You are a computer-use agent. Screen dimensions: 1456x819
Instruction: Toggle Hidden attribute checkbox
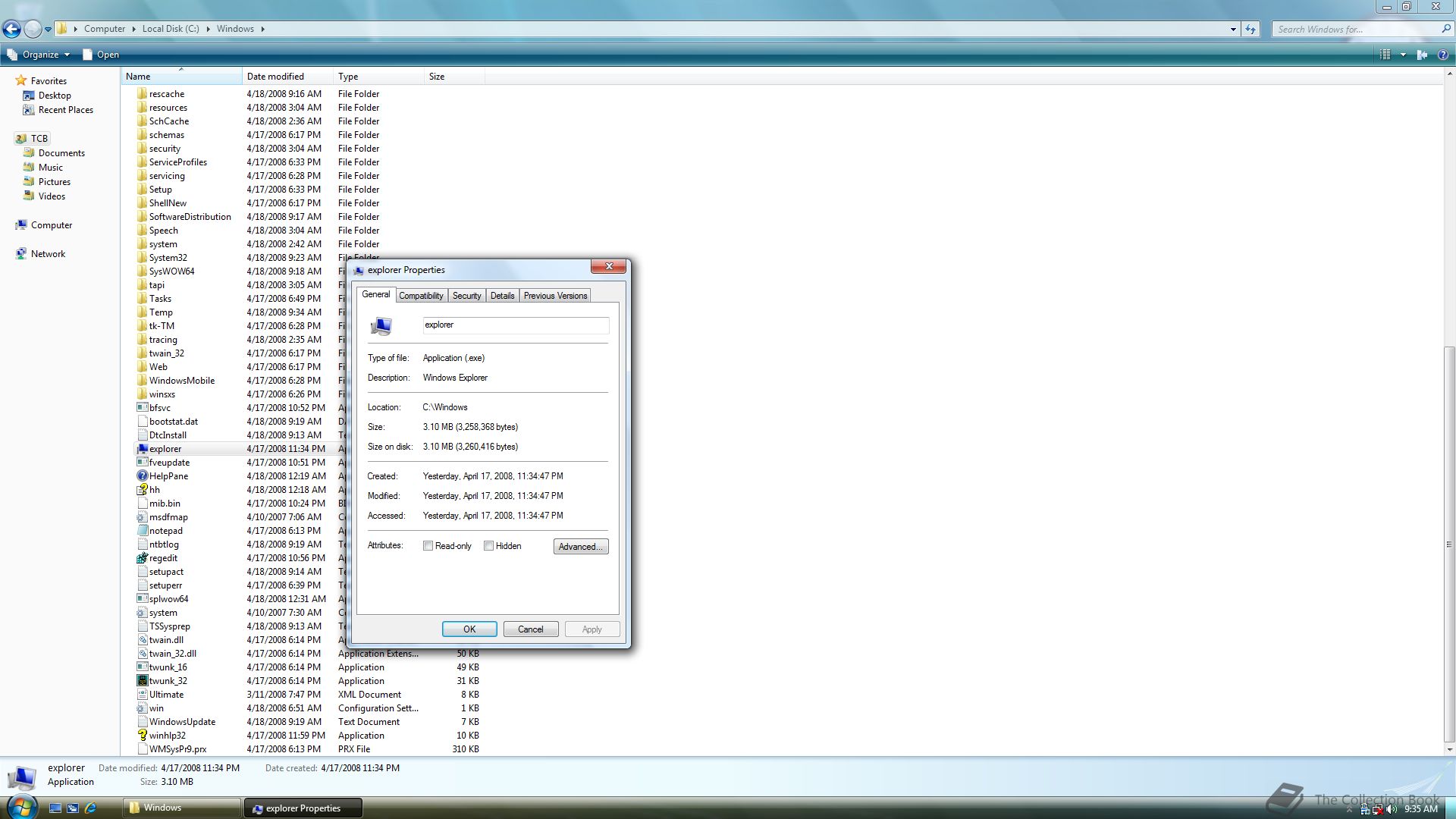pyautogui.click(x=488, y=546)
